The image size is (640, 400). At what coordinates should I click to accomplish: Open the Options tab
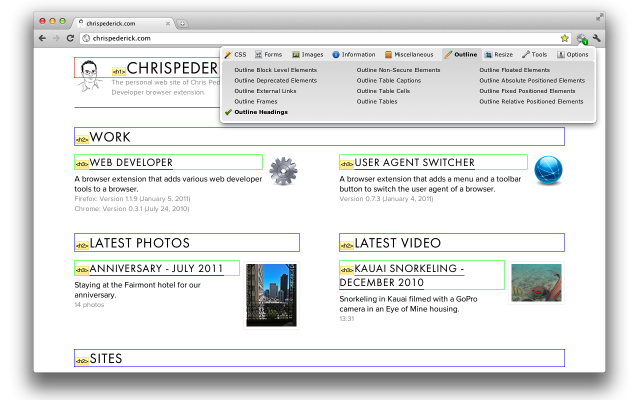pyautogui.click(x=573, y=54)
